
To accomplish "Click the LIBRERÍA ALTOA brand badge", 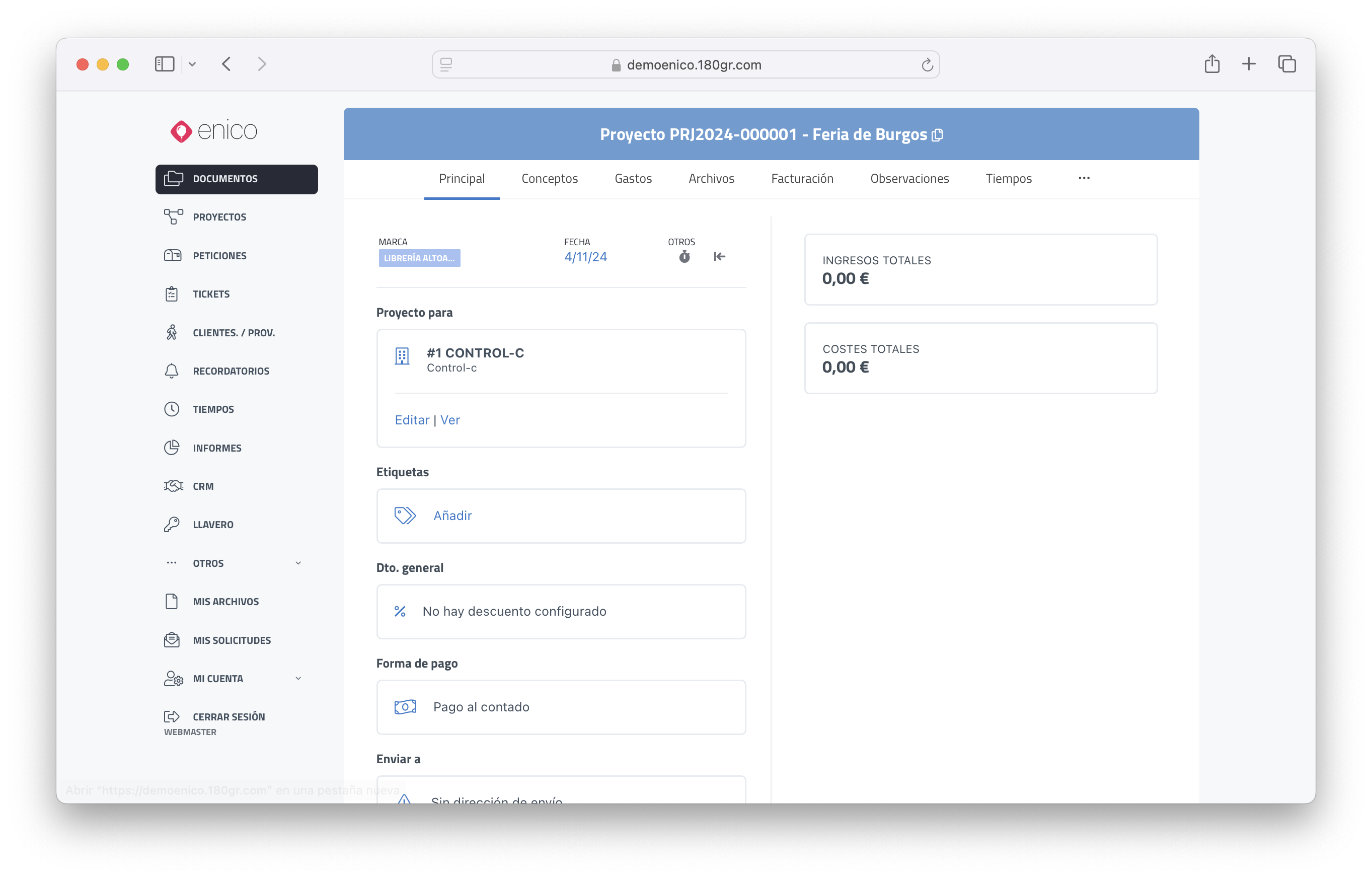I will [x=419, y=258].
